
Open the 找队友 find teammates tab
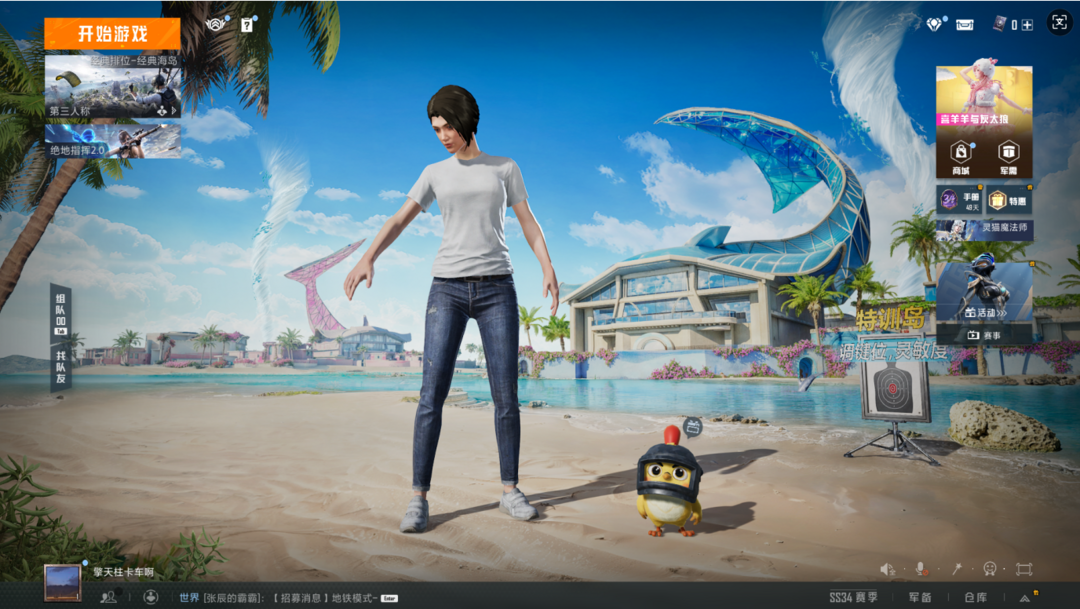pyautogui.click(x=61, y=367)
